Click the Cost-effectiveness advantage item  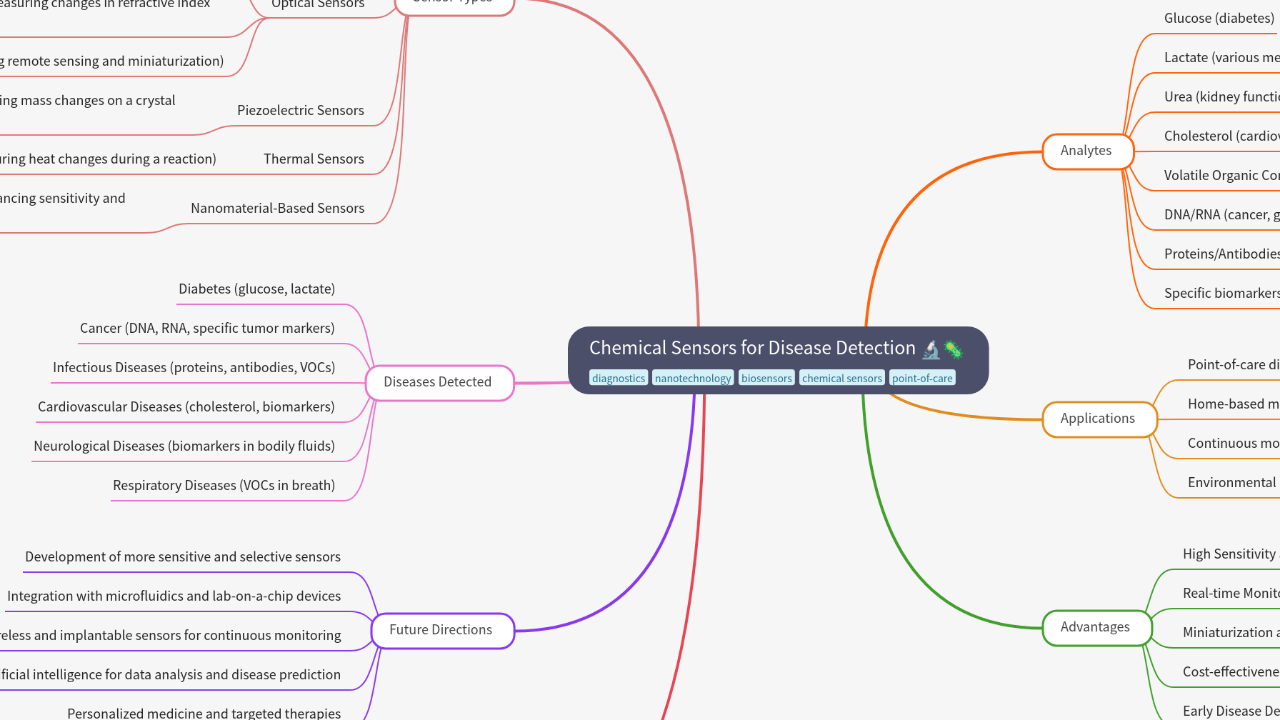point(1230,672)
